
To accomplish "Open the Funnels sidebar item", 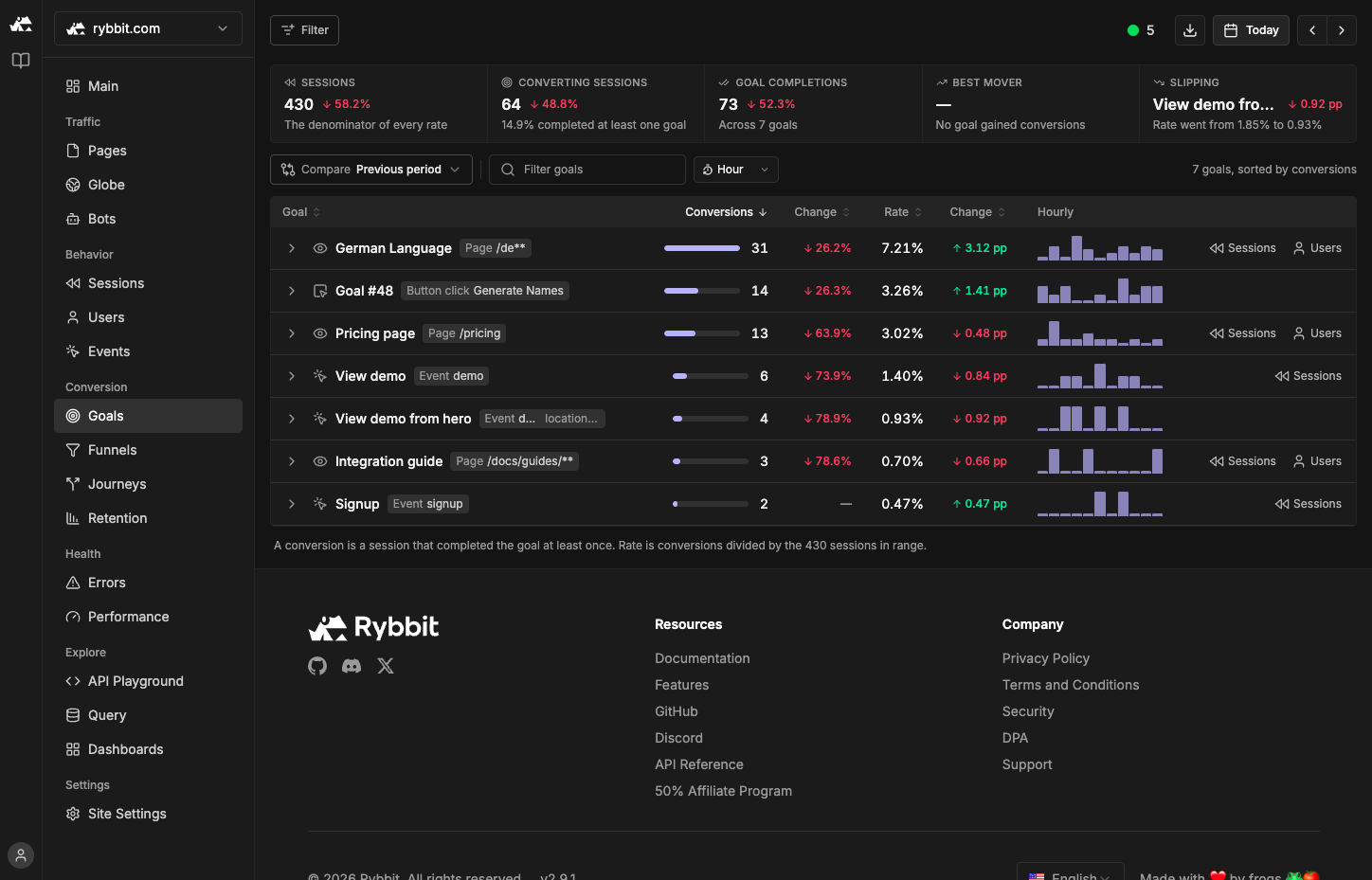I will coord(148,450).
